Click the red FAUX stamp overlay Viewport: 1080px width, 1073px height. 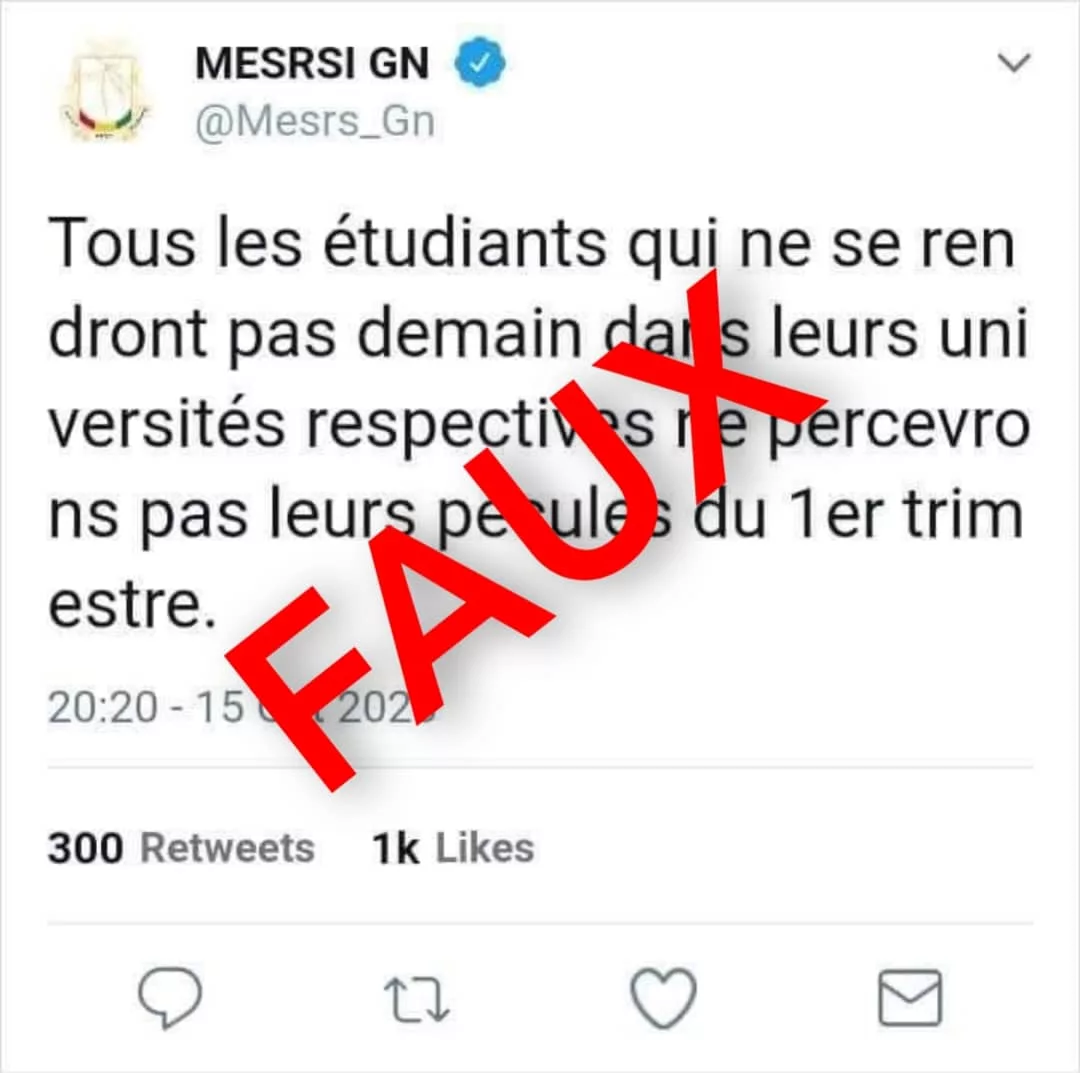[x=525, y=530]
